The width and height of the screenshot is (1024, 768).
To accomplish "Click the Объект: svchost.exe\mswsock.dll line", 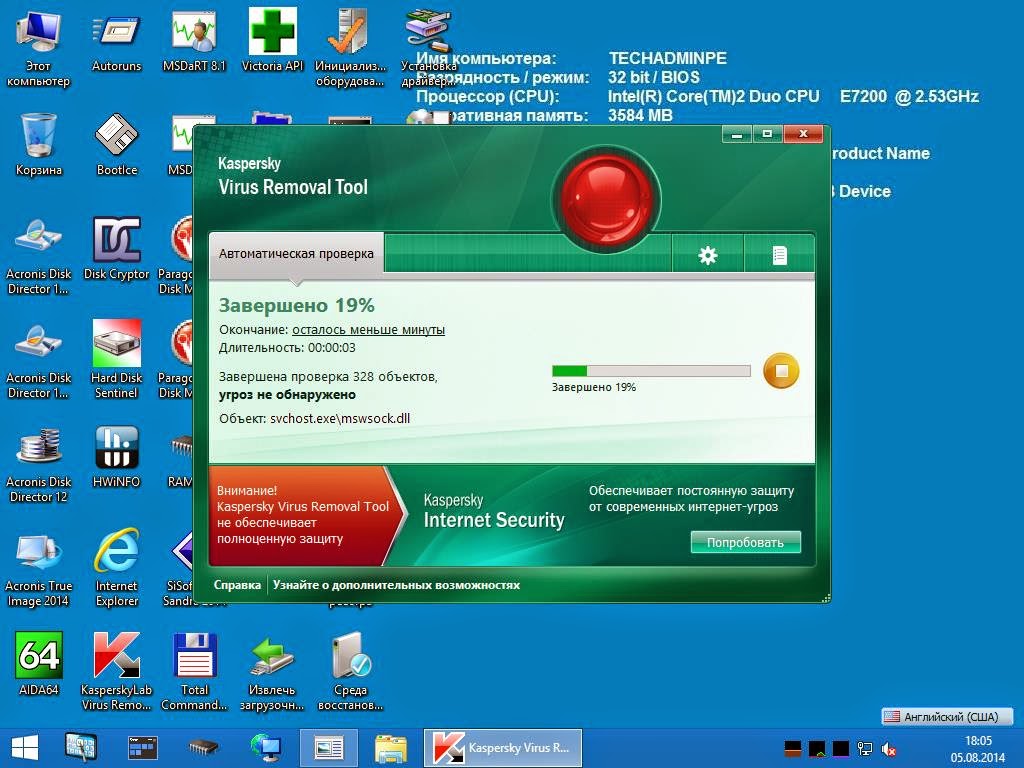I will (x=315, y=419).
